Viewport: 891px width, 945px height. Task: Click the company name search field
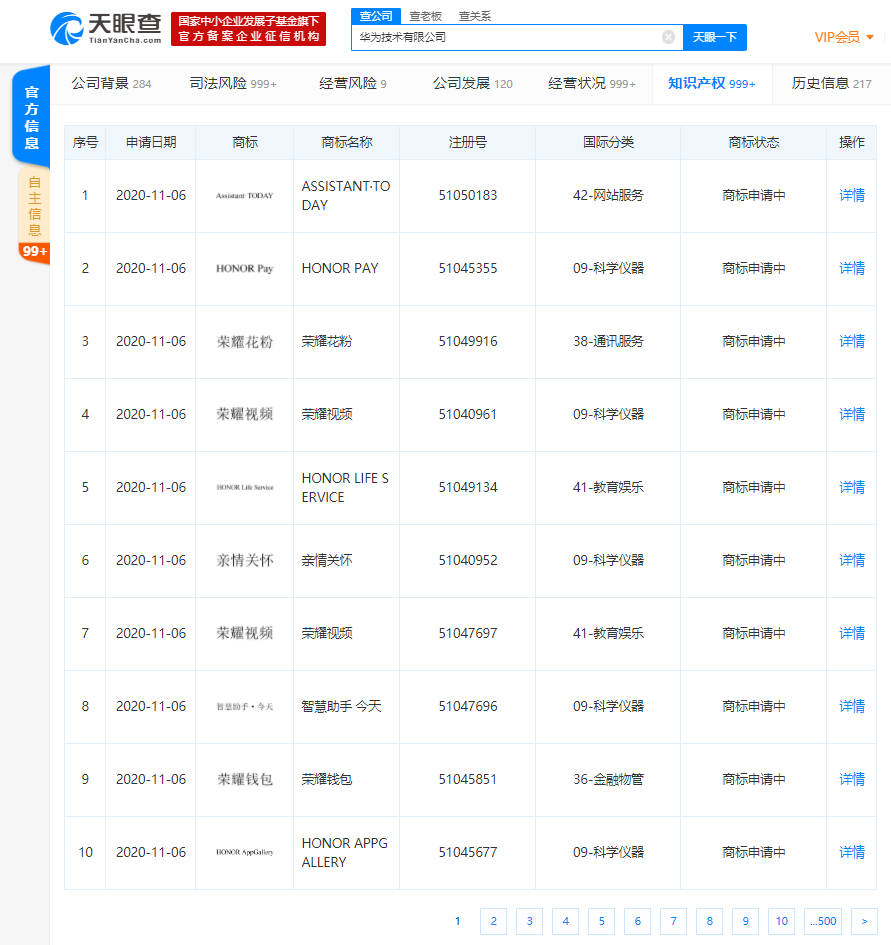coord(505,37)
